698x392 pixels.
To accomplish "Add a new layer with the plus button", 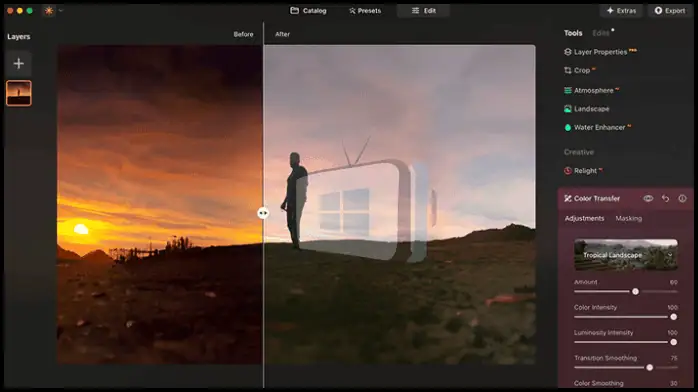I will [19, 64].
